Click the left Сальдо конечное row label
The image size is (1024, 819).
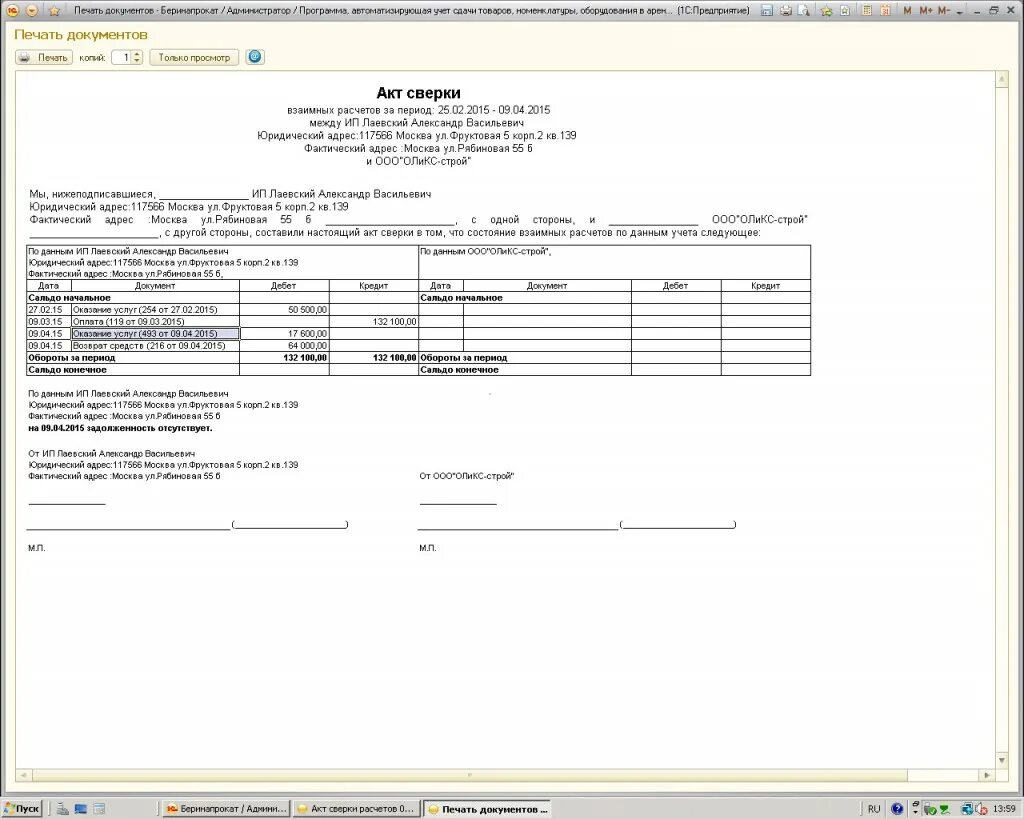(x=67, y=370)
